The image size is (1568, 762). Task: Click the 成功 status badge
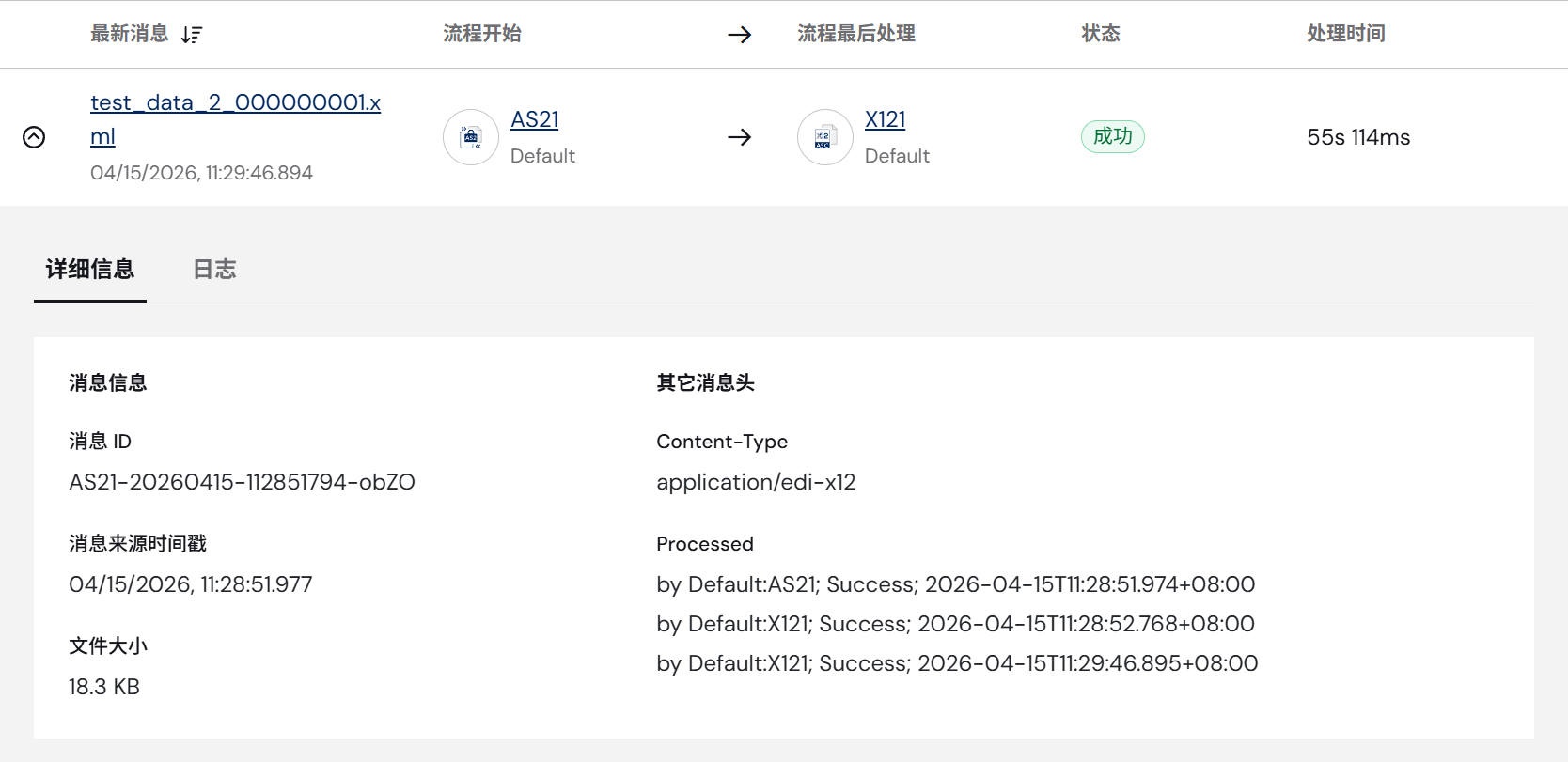click(x=1113, y=136)
